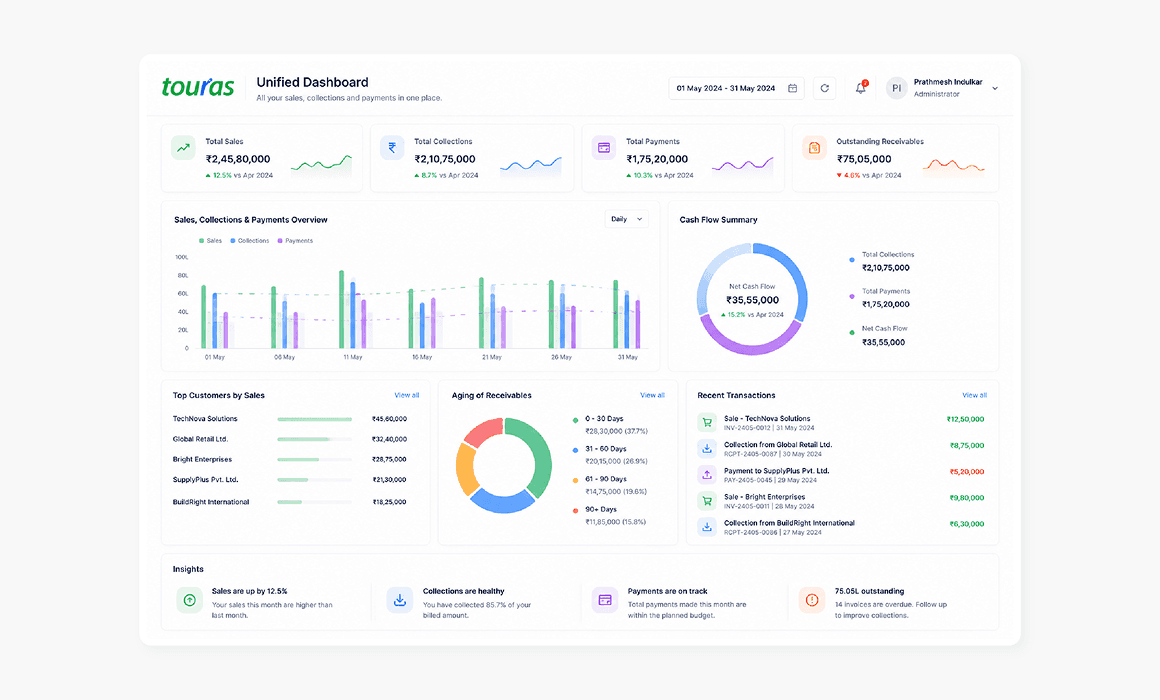Open the Daily interval dropdown

point(627,219)
